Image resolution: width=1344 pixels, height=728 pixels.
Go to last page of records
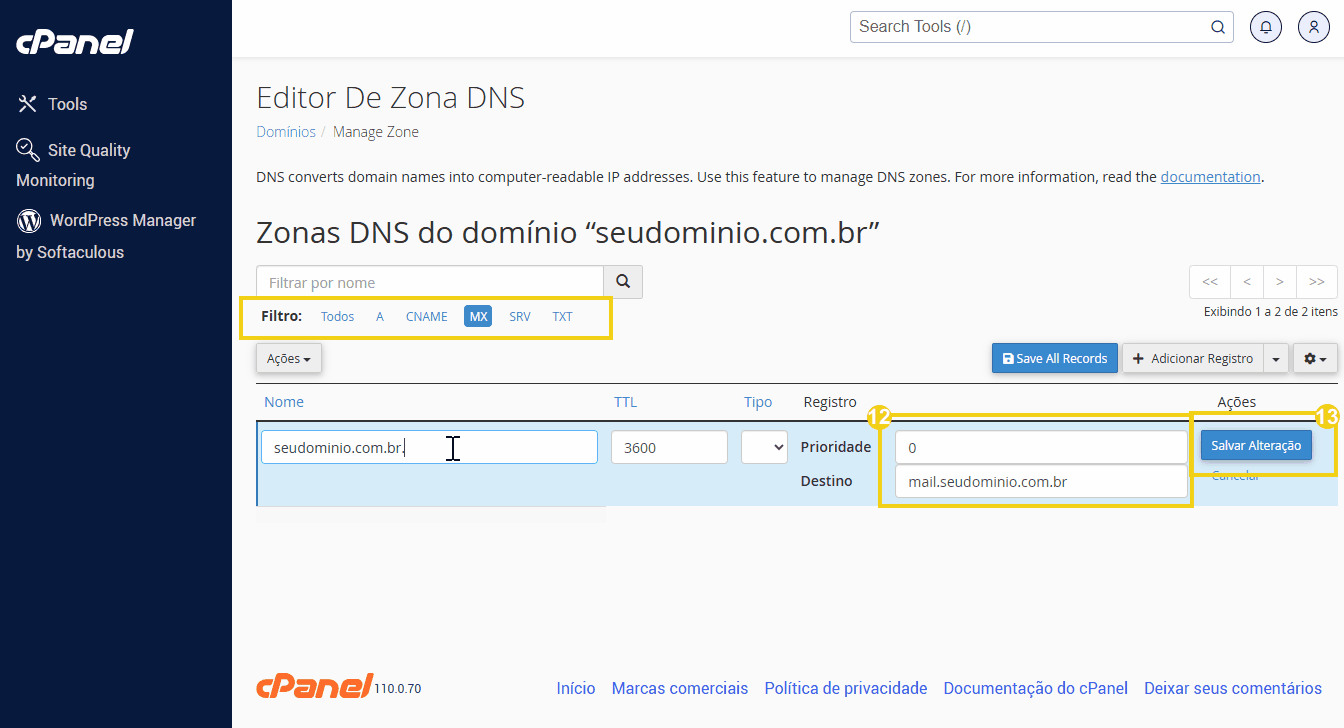click(1317, 282)
